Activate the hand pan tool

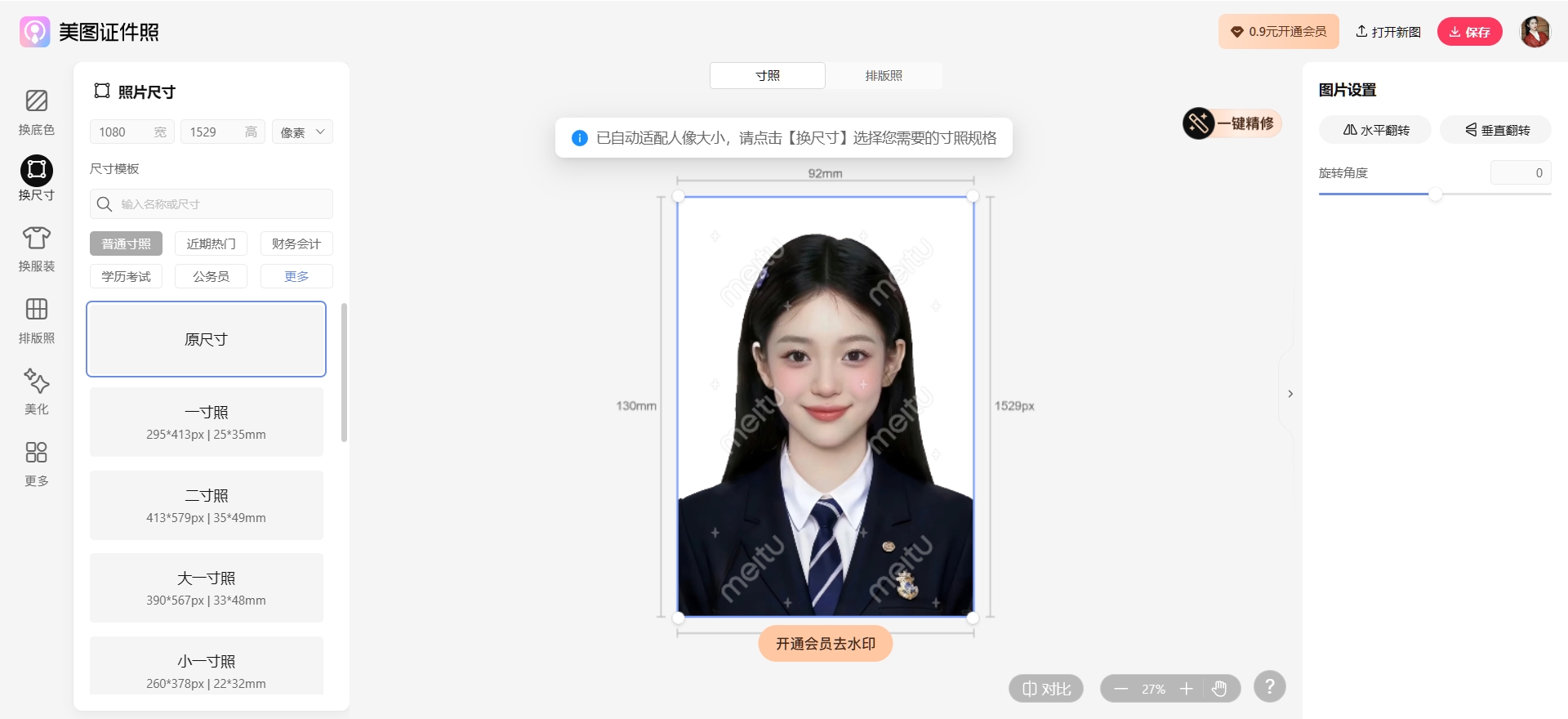click(x=1219, y=689)
